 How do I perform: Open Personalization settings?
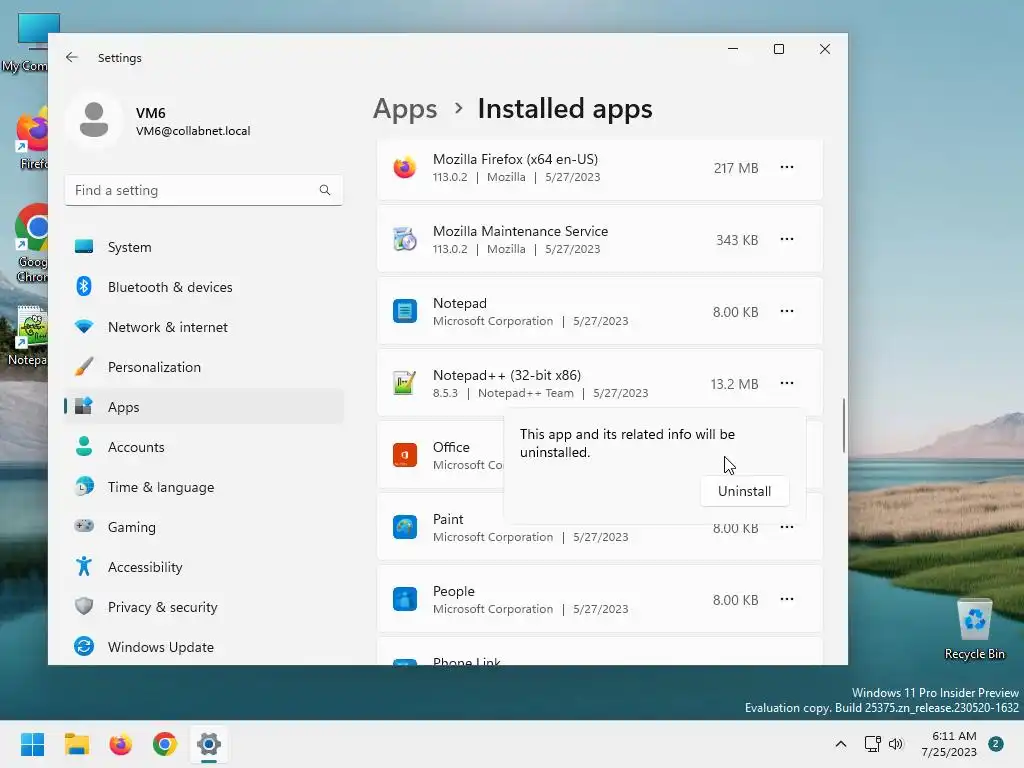[204, 367]
